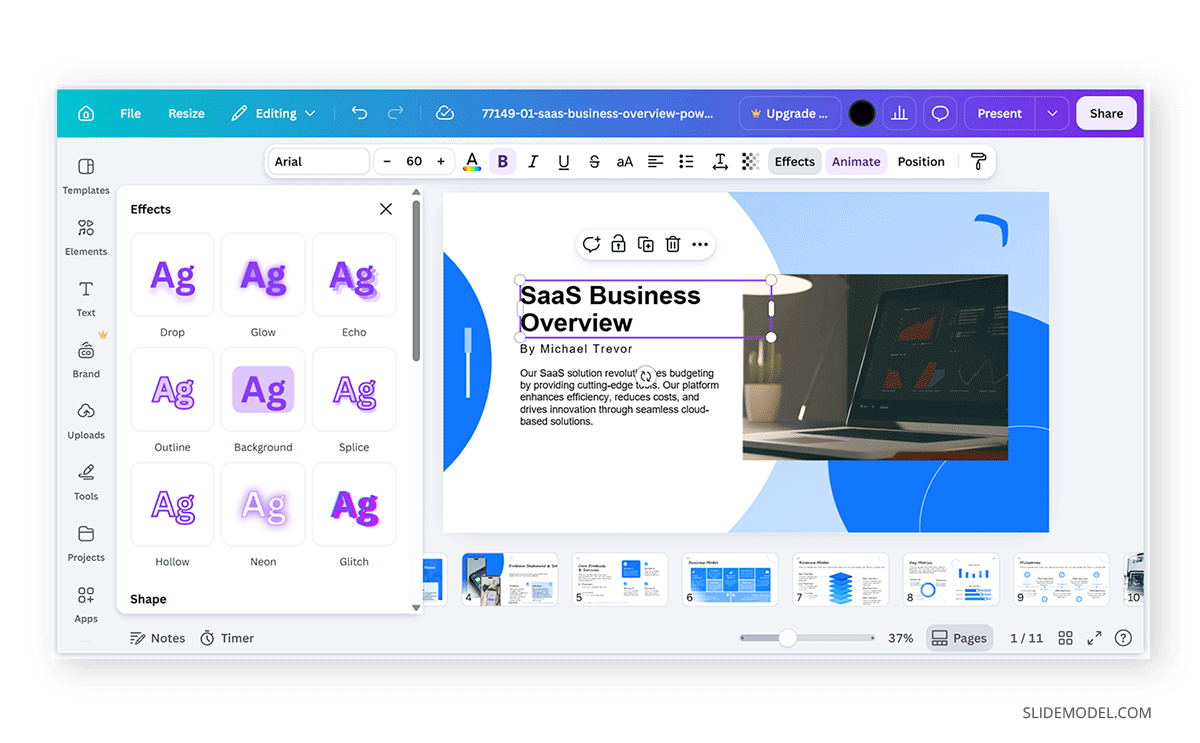Lock the selected element

click(x=619, y=244)
